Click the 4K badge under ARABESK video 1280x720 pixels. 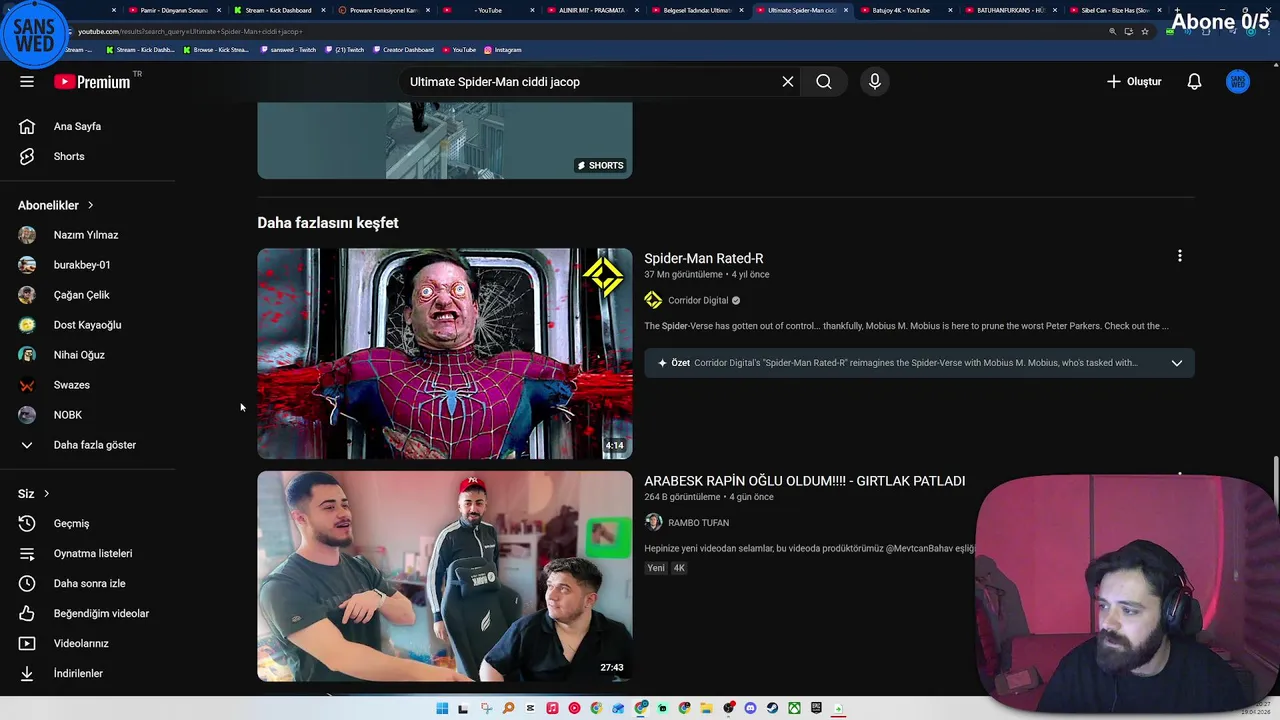pyautogui.click(x=679, y=568)
